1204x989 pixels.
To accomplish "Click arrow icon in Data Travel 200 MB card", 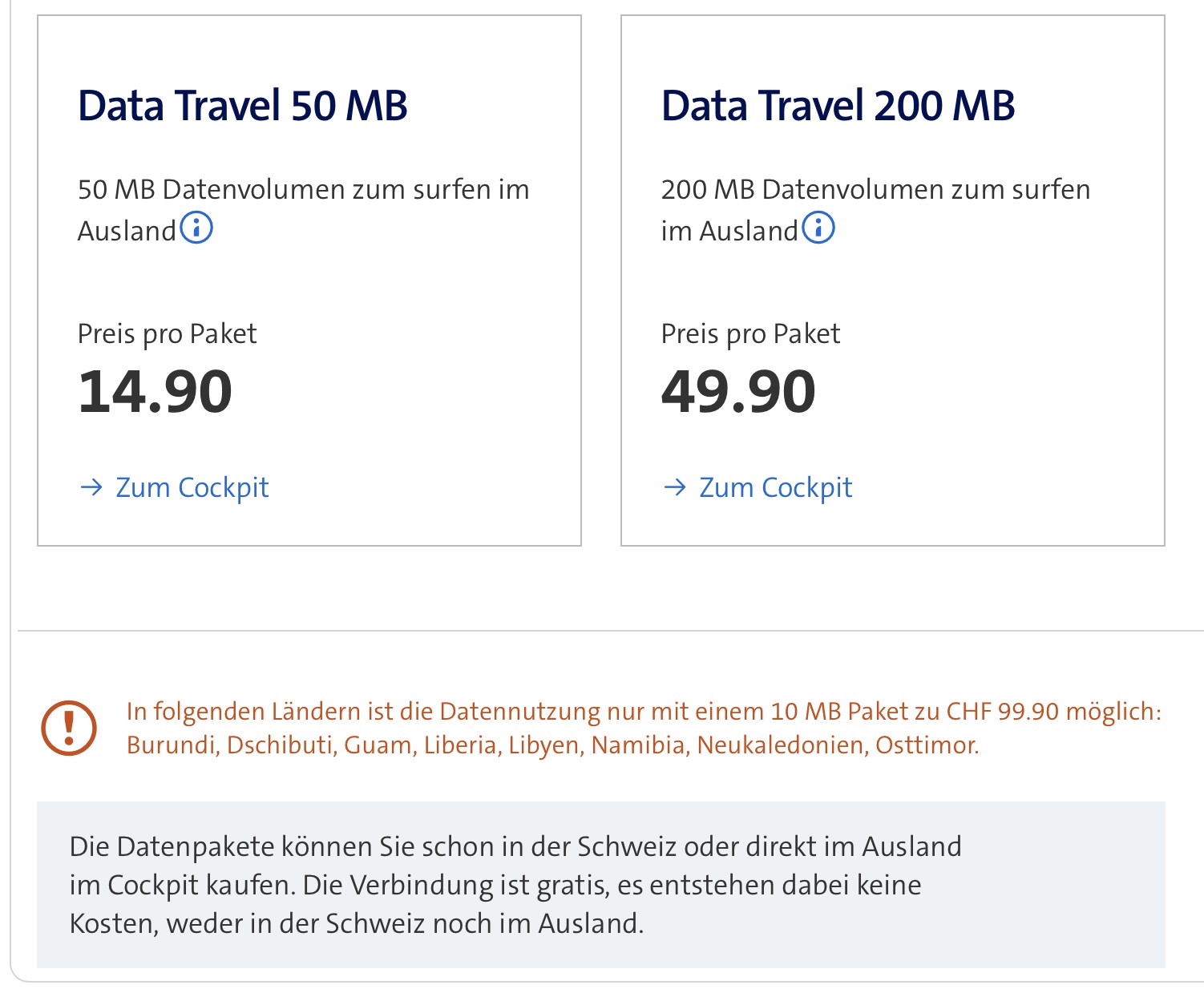I will 675,487.
